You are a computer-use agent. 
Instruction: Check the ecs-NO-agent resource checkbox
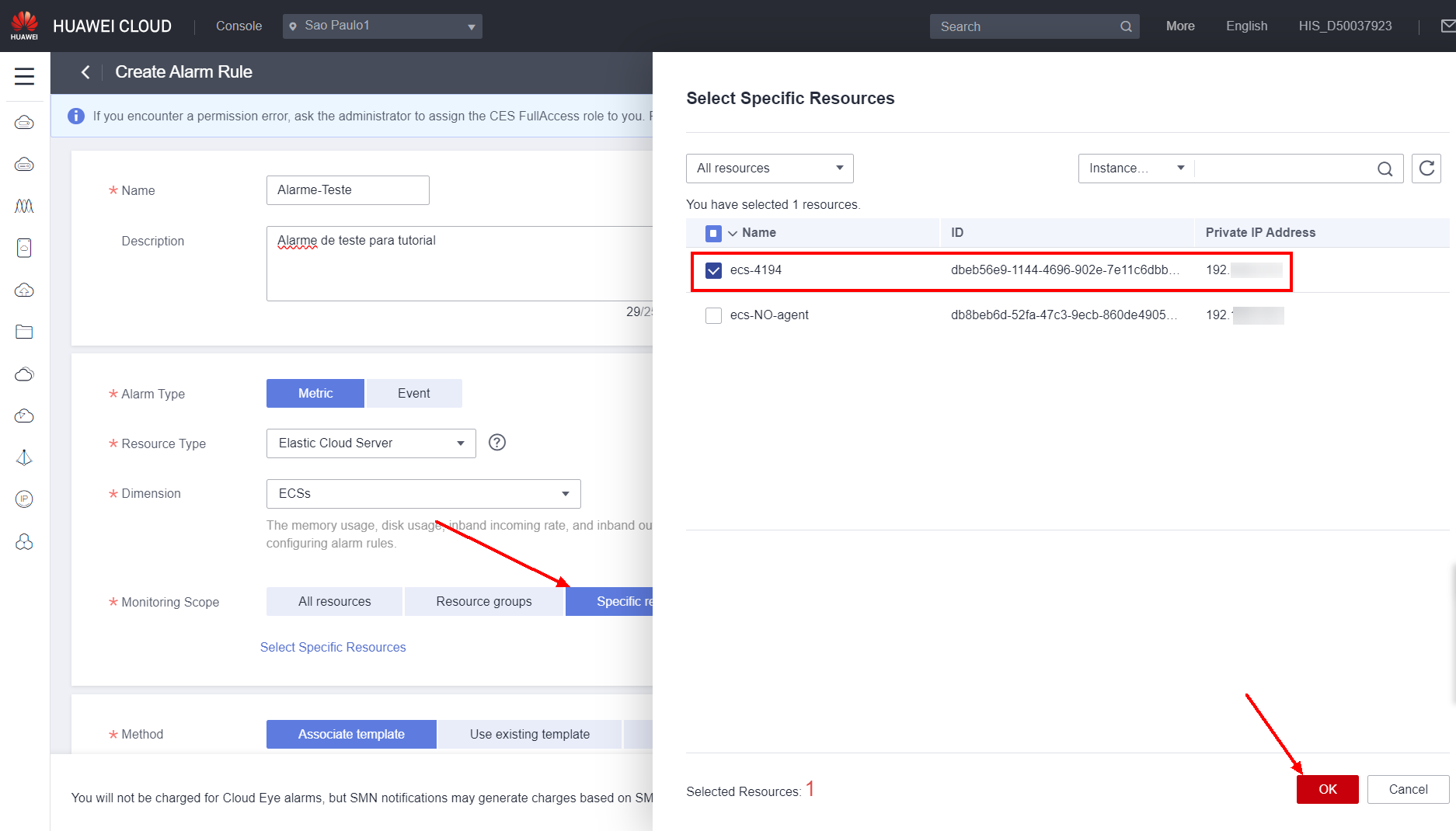(x=713, y=315)
